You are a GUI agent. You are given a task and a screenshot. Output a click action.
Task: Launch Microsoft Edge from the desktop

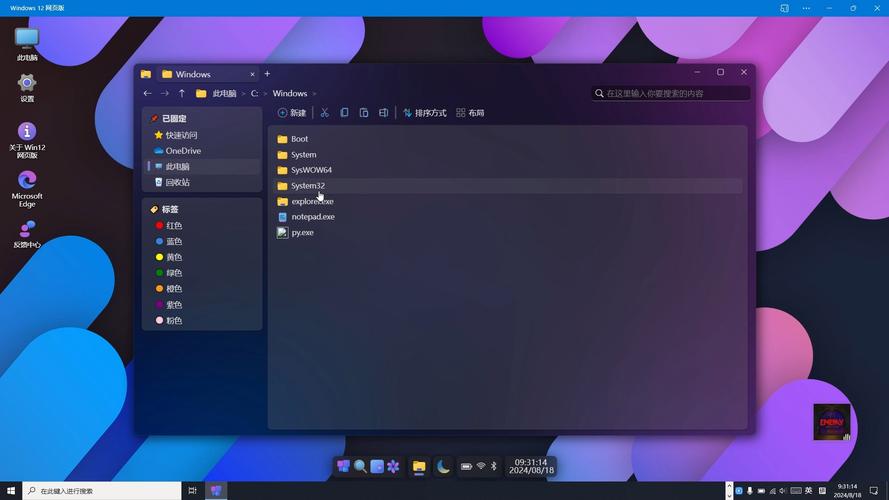pos(27,189)
